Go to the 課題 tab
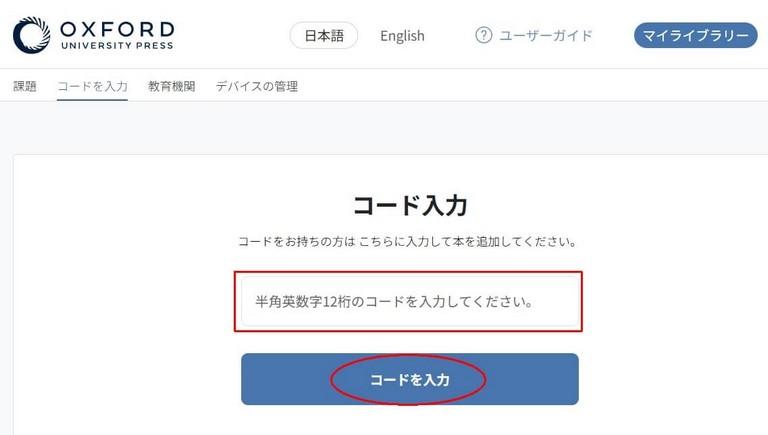The image size is (768, 435). coord(25,86)
